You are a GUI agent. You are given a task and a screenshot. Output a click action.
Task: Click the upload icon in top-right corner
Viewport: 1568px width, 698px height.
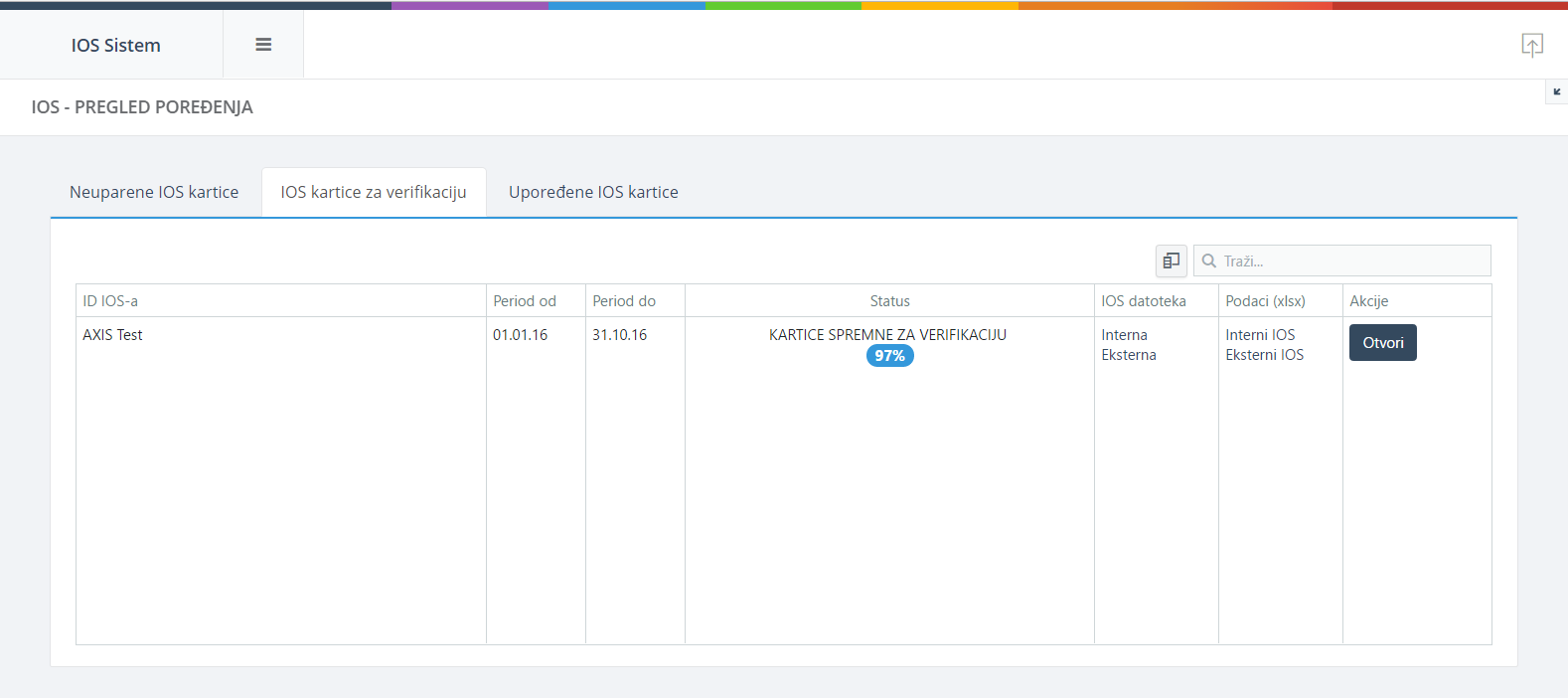click(1531, 45)
